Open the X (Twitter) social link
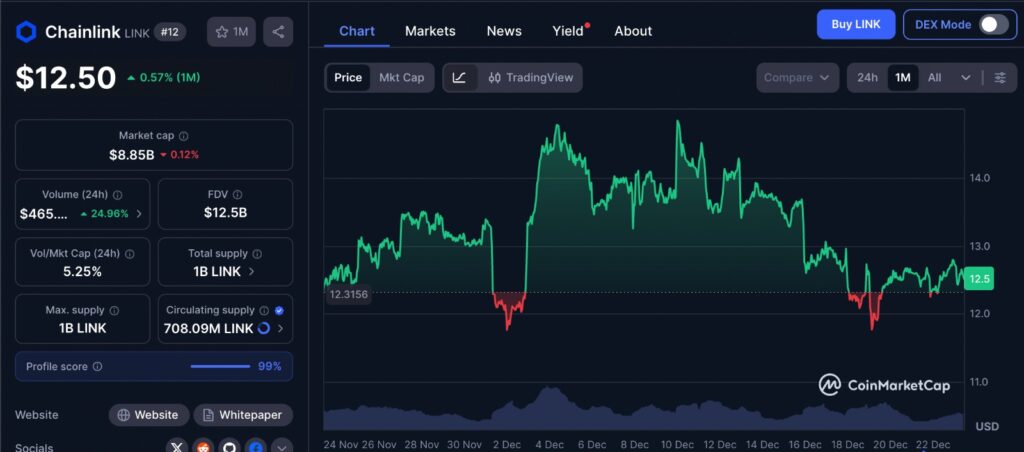Image resolution: width=1024 pixels, height=452 pixels. click(x=177, y=448)
